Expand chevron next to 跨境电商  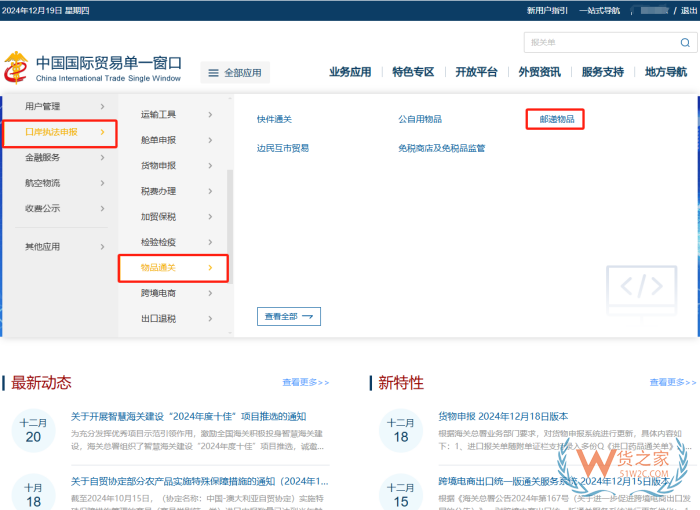click(210, 293)
